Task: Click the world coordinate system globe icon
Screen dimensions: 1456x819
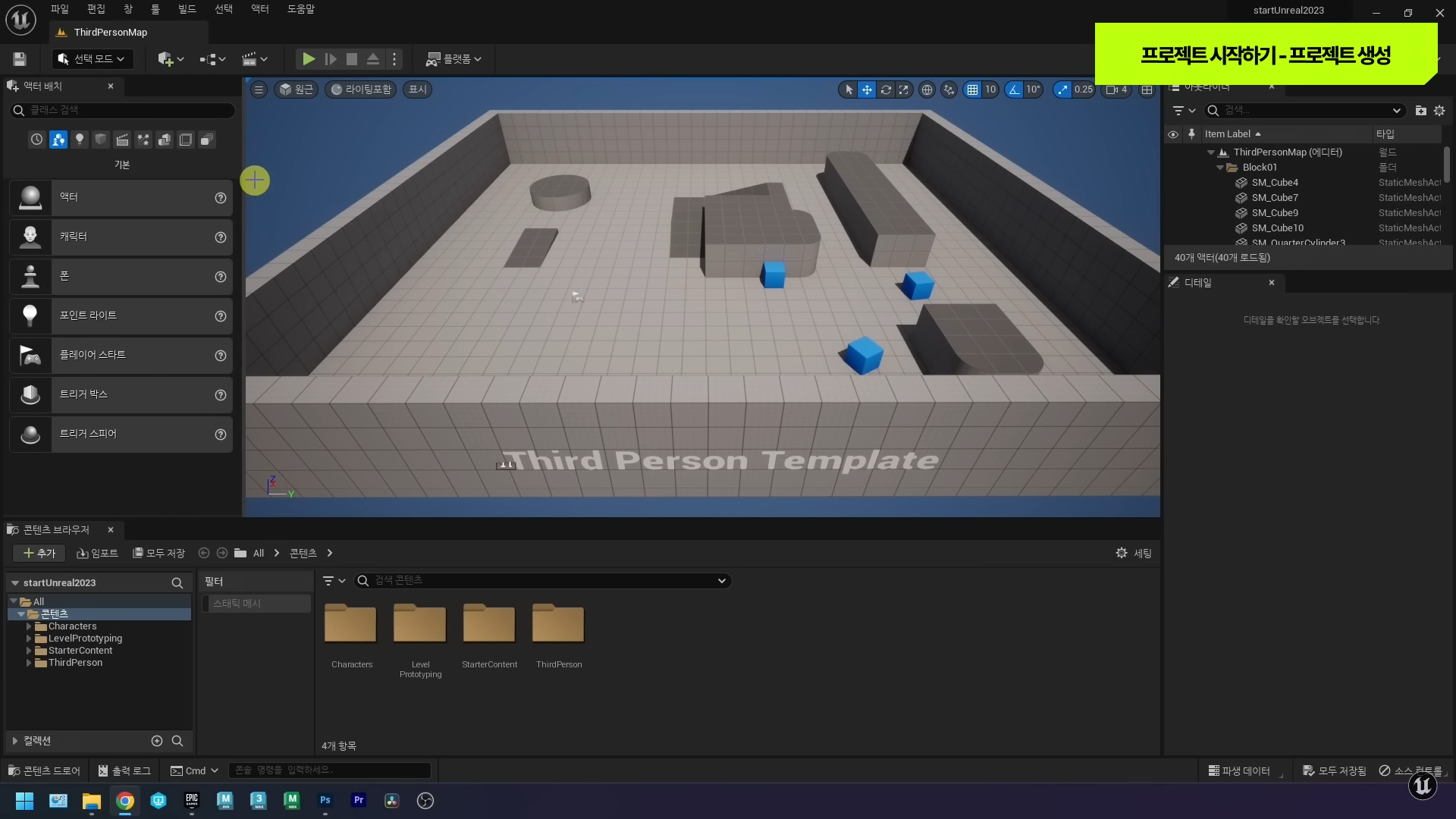Action: tap(927, 89)
